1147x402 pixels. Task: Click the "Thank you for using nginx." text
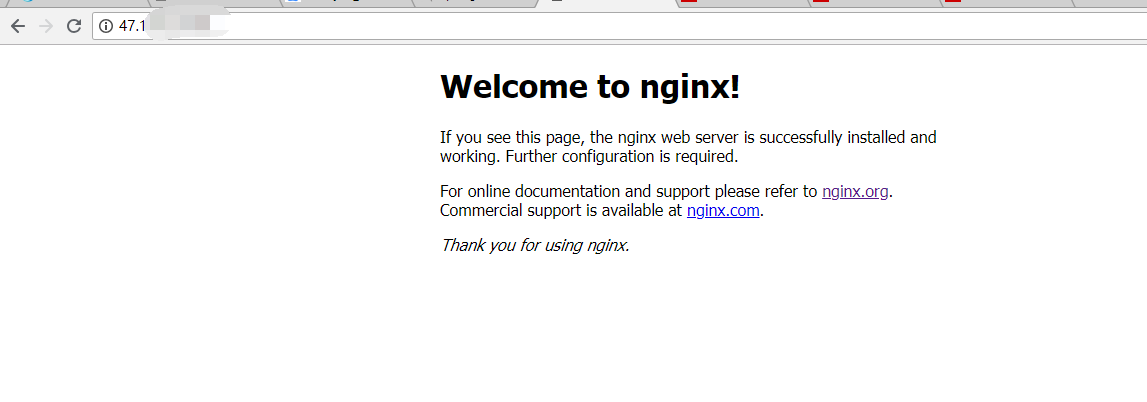pyautogui.click(x=535, y=245)
